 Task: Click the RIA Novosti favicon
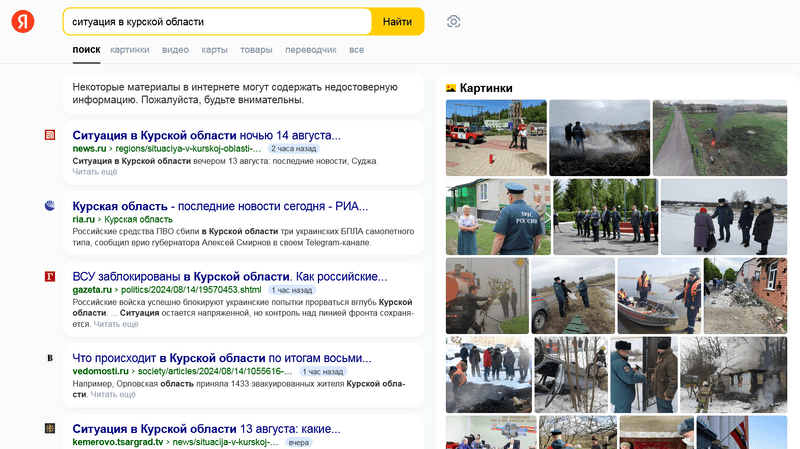pos(50,206)
